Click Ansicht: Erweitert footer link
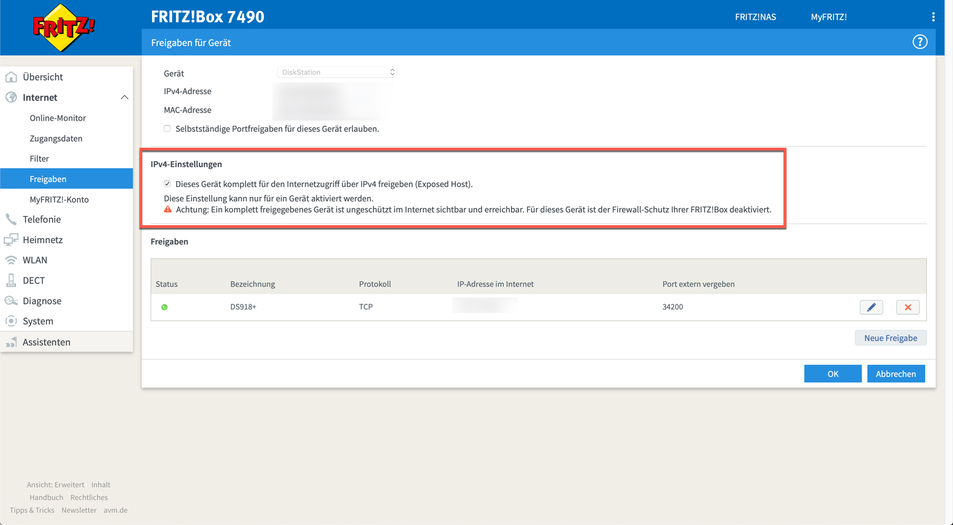 55,485
